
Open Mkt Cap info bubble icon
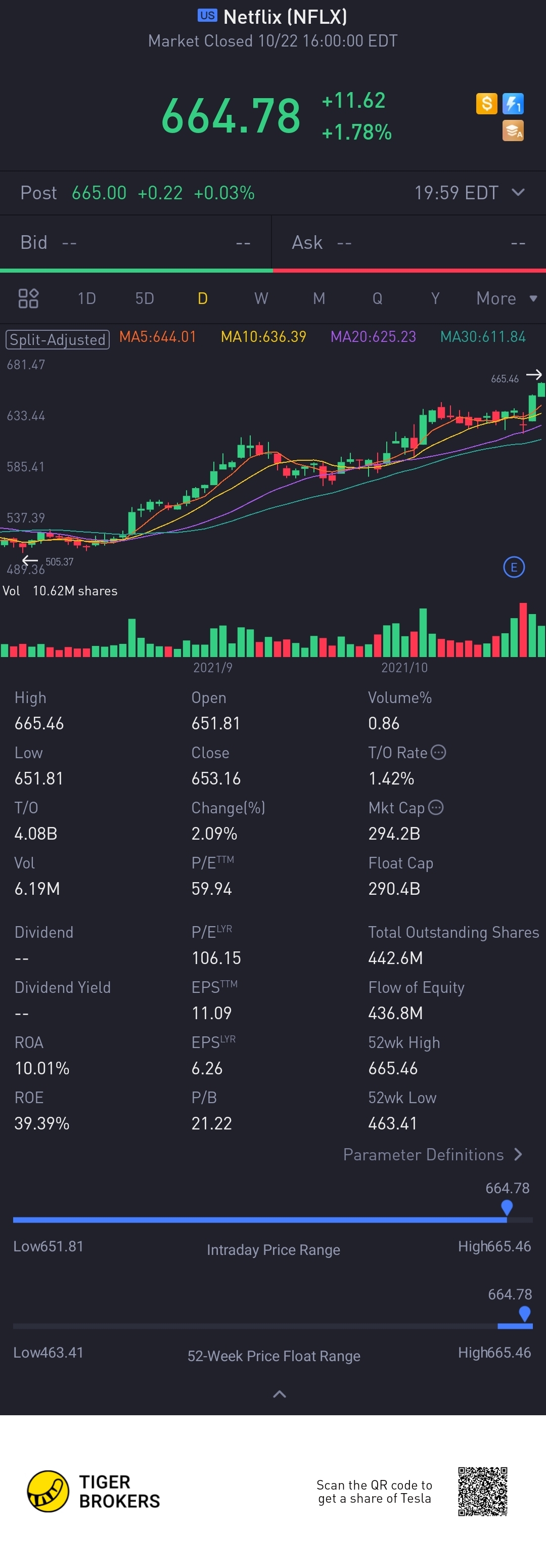click(436, 807)
